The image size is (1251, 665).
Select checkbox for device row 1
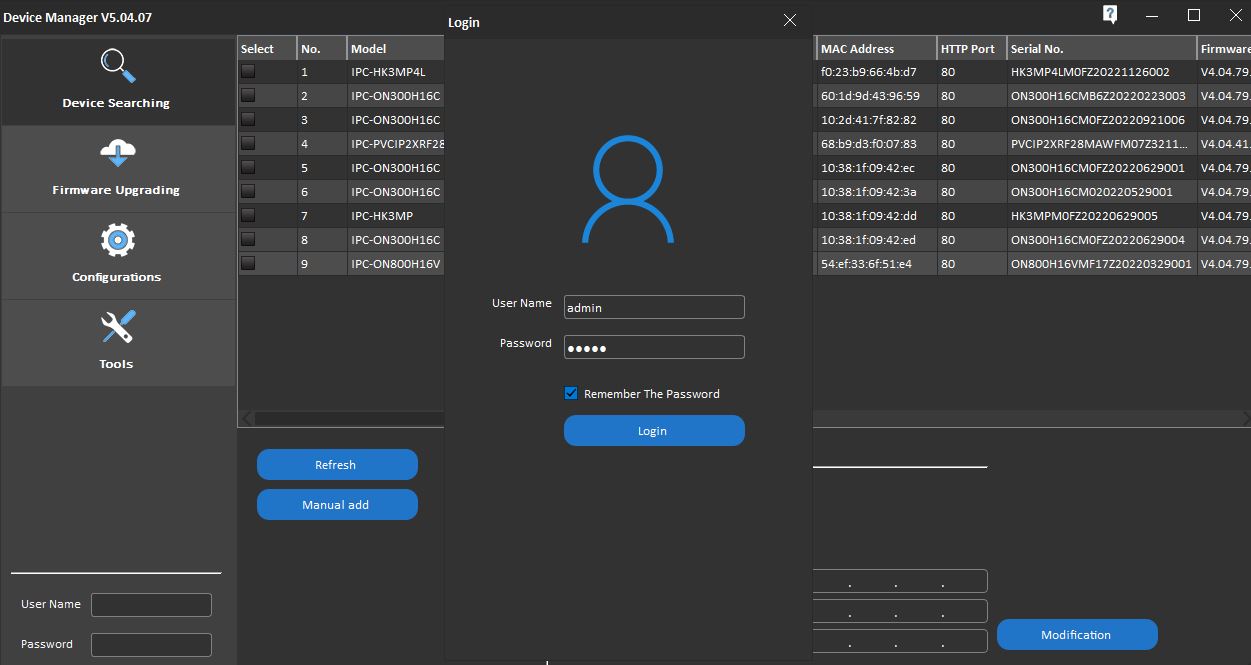[x=248, y=71]
